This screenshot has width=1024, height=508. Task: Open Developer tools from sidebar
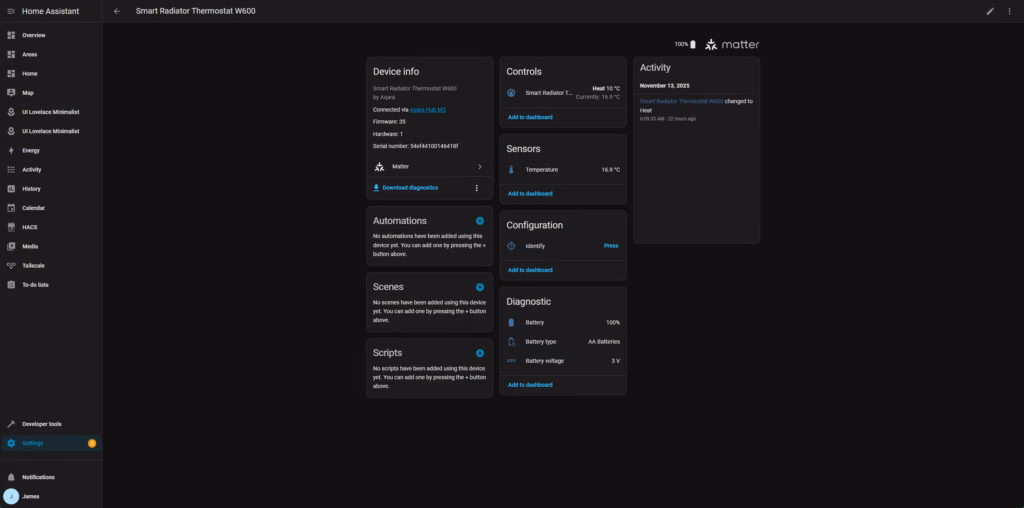click(41, 424)
